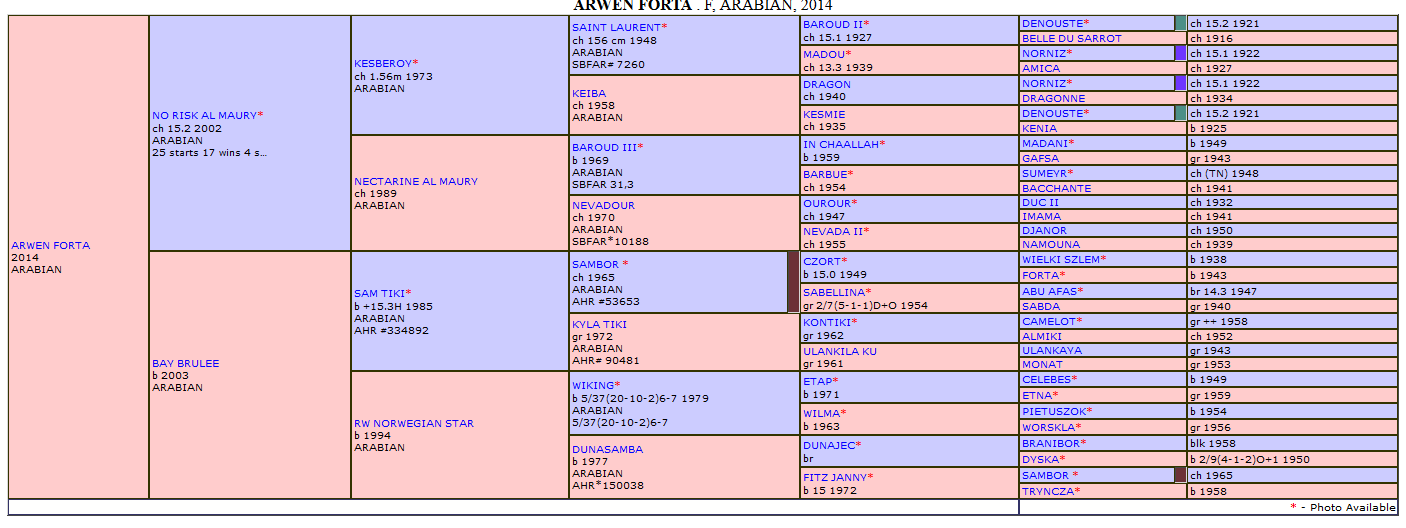
Task: Open RW NORWEGIAN STAR link
Action: coord(414,424)
